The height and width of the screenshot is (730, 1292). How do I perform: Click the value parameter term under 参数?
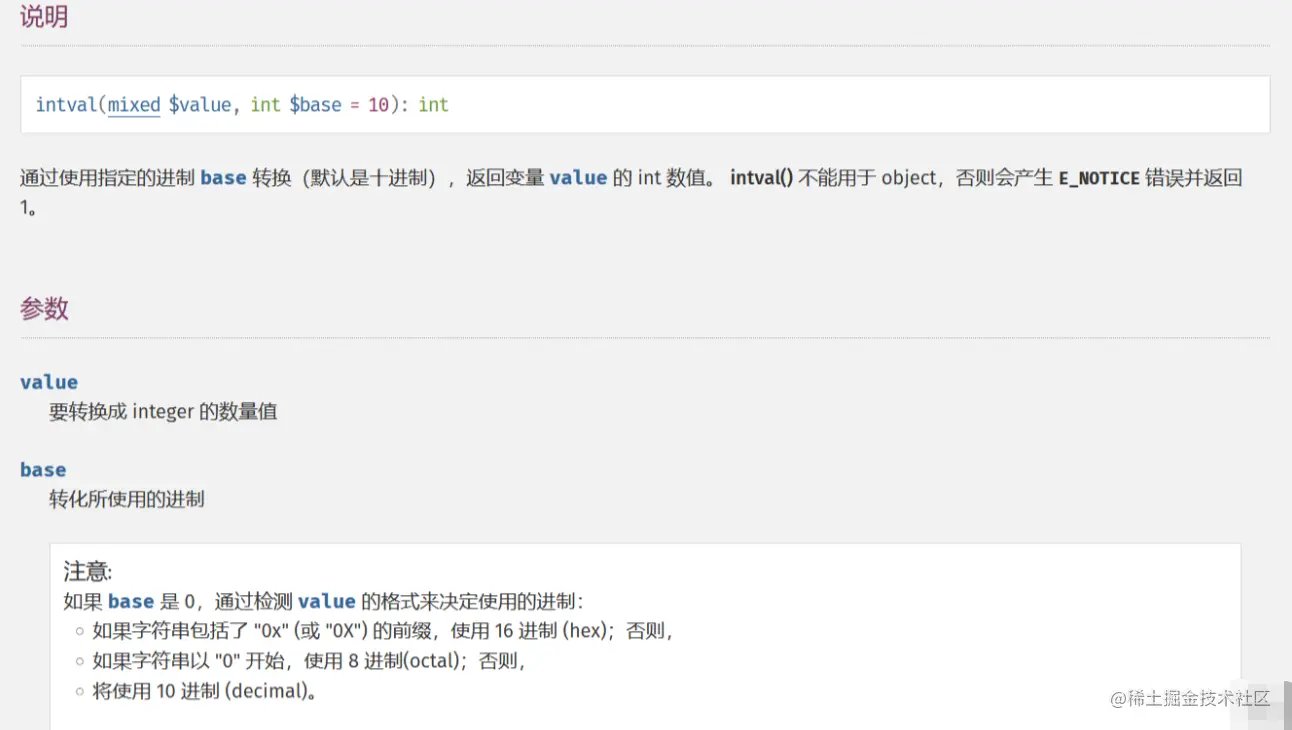(x=49, y=382)
